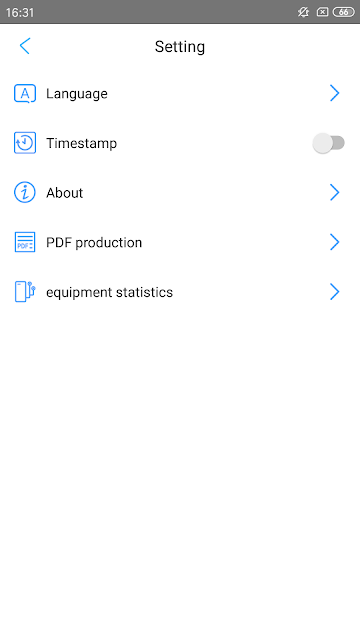The width and height of the screenshot is (360, 640).
Task: Go back using the blue arrow
Action: click(25, 46)
